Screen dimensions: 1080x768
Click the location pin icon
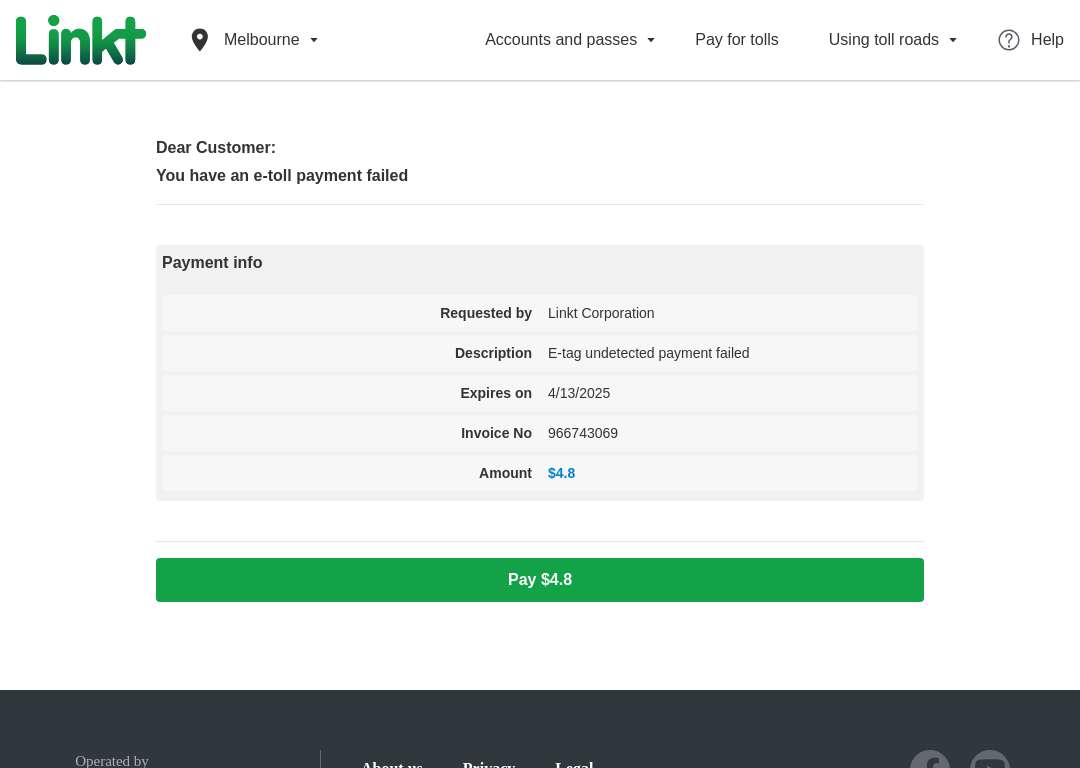coord(200,40)
